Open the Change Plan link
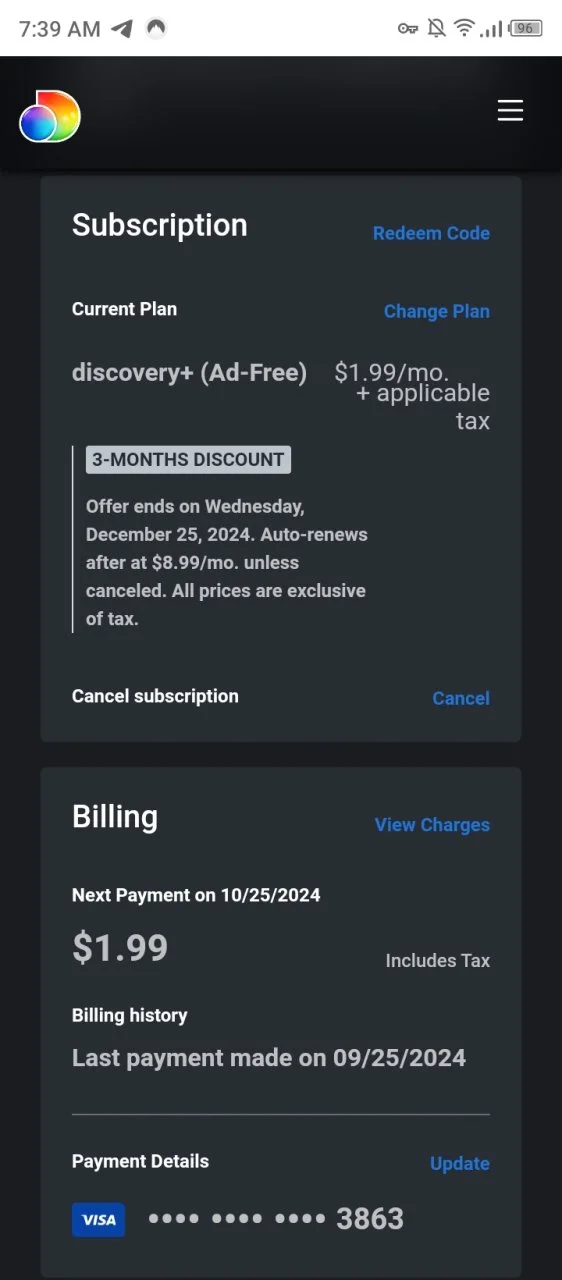562x1280 pixels. click(x=437, y=311)
